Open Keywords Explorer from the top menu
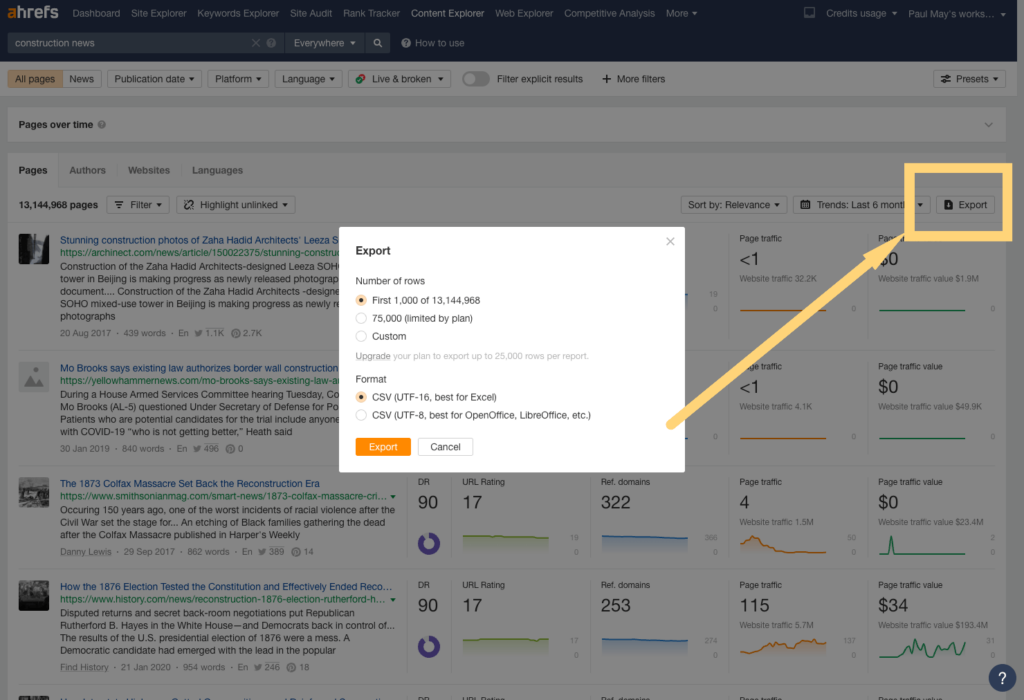The height and width of the screenshot is (700, 1024). [x=238, y=13]
